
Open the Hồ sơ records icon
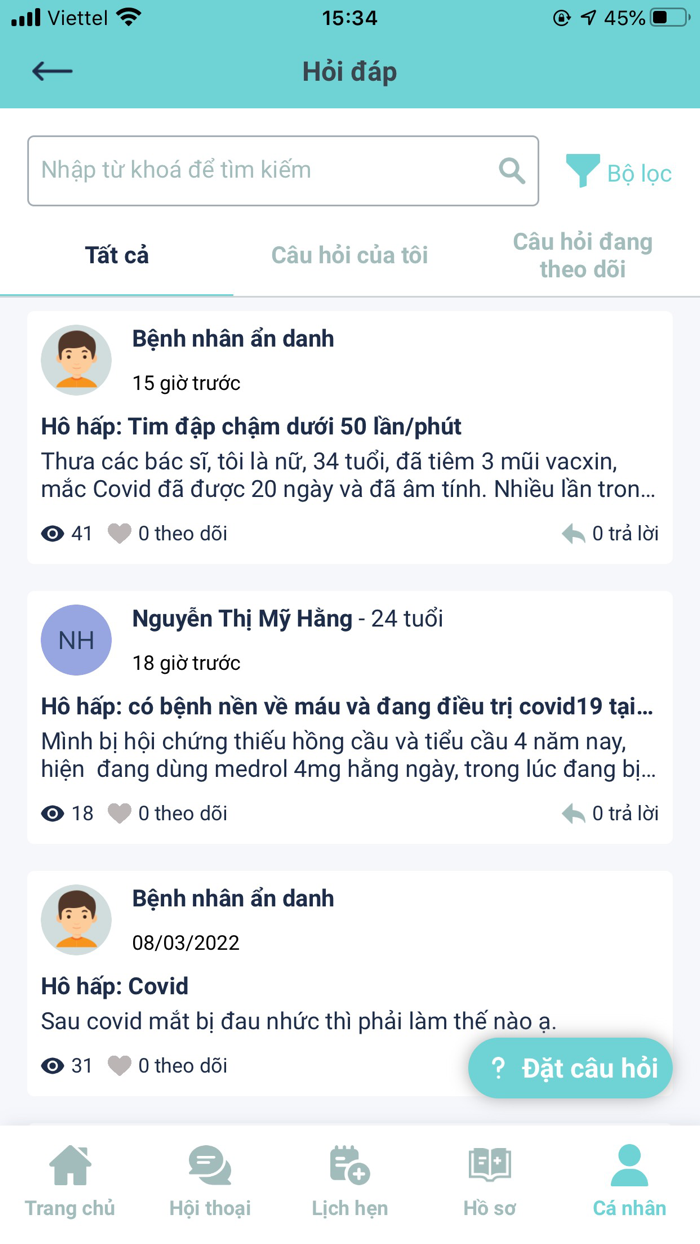[x=489, y=1165]
